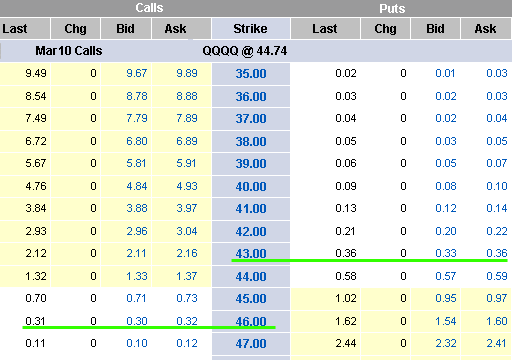Click put ask 0.10 for strike 40

(x=497, y=186)
